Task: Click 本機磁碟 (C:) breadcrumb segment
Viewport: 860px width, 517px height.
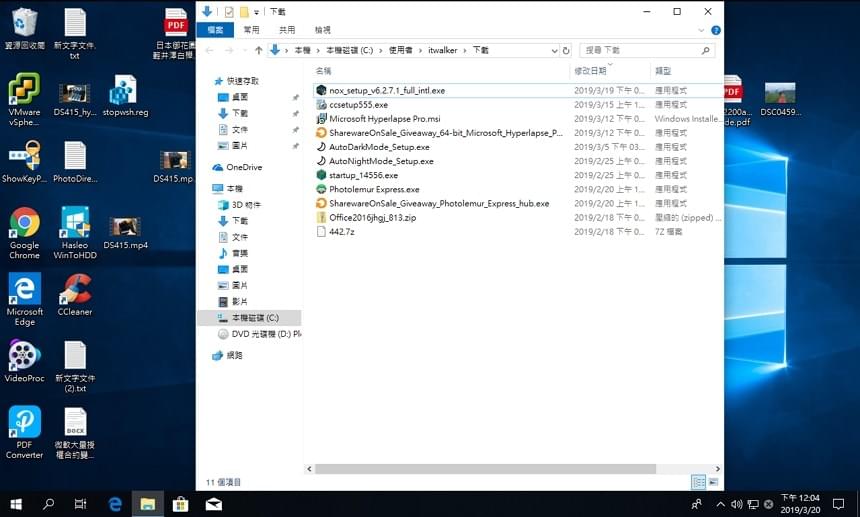Action: pyautogui.click(x=349, y=50)
